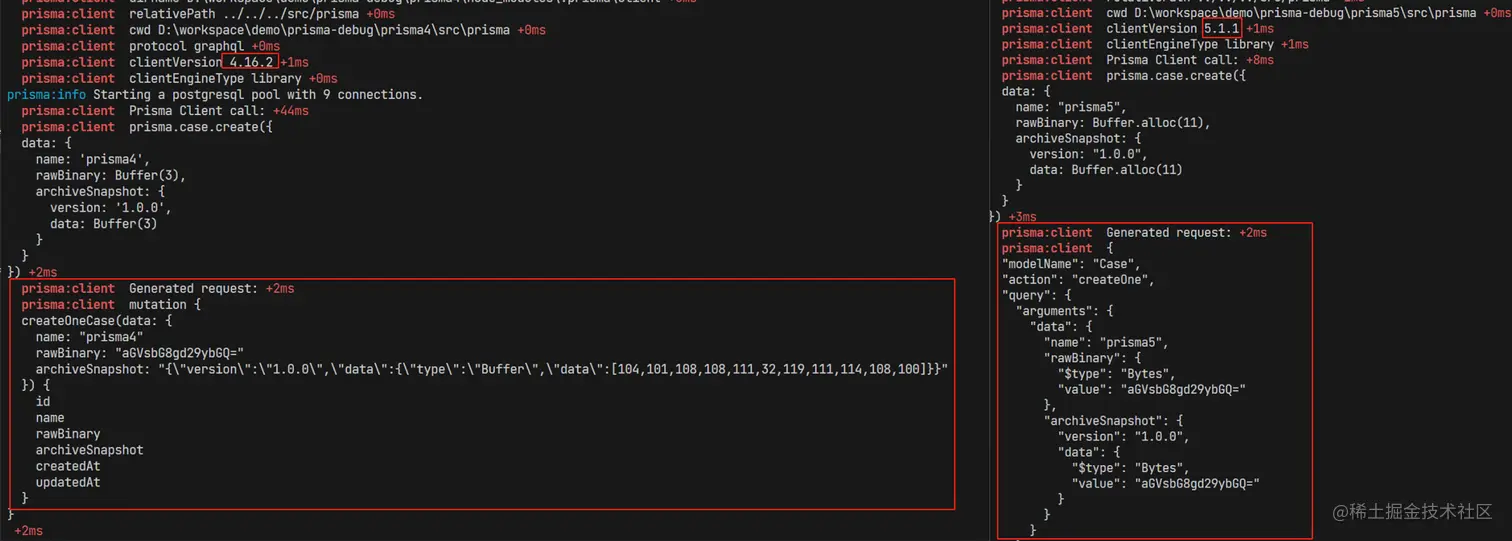The image size is (1512, 541).
Task: Click the cwd path containing prisma4
Action: (x=283, y=30)
